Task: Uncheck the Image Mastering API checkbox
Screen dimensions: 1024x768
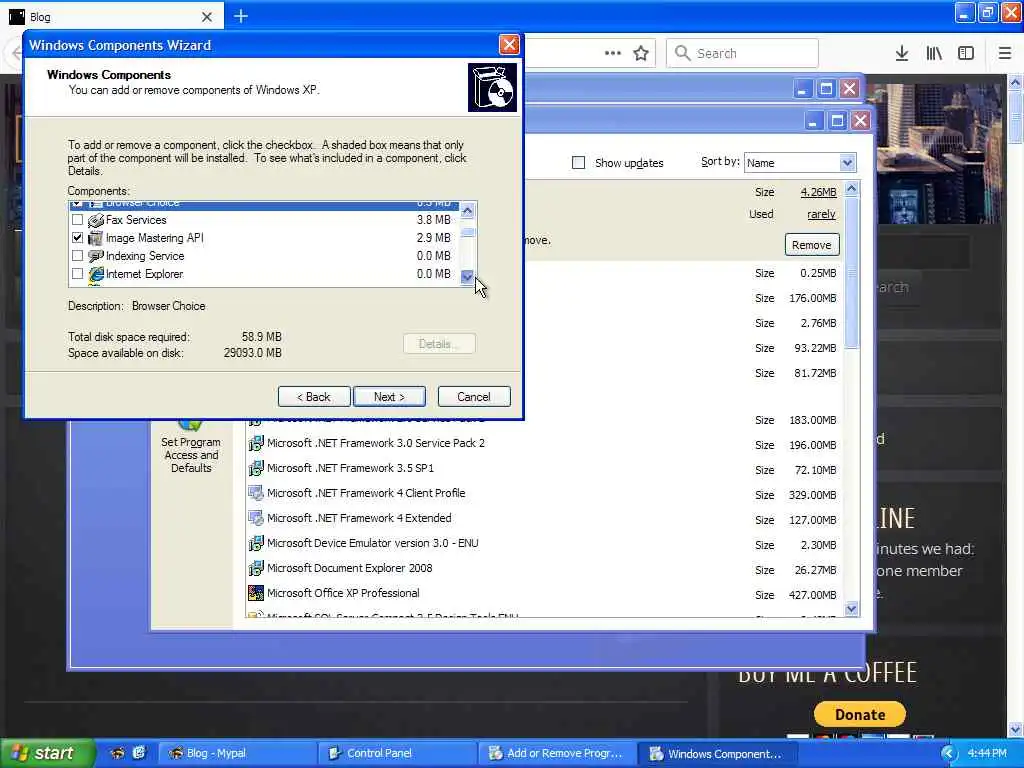Action: (x=78, y=238)
